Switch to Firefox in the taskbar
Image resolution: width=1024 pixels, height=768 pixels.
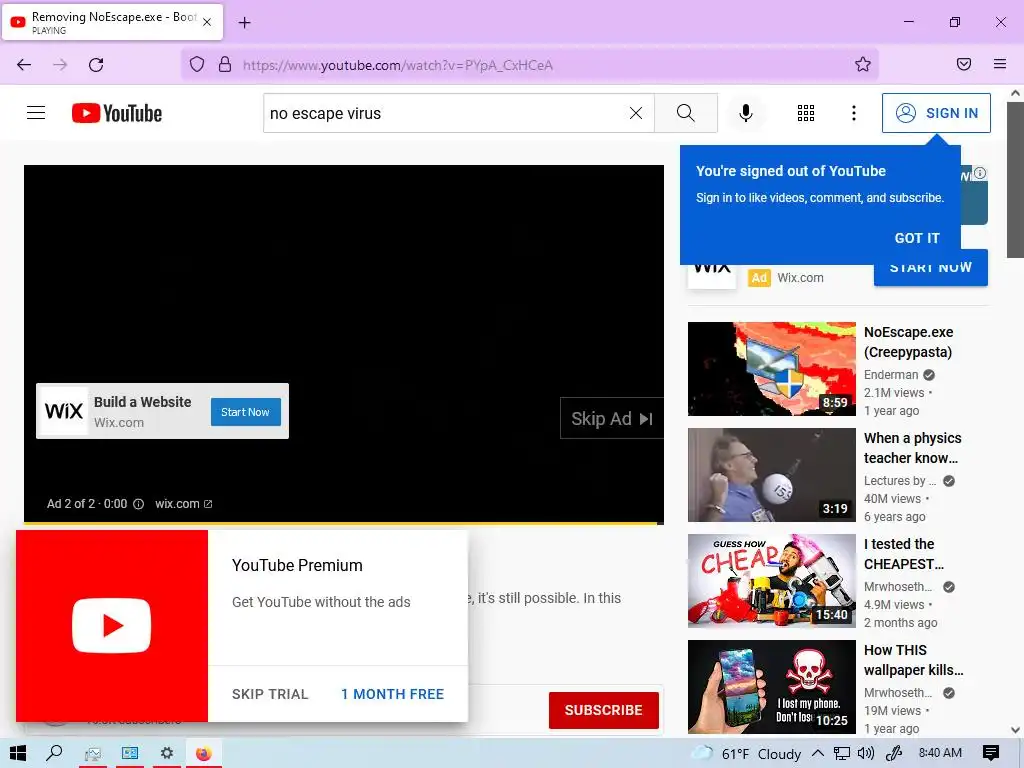tap(204, 754)
